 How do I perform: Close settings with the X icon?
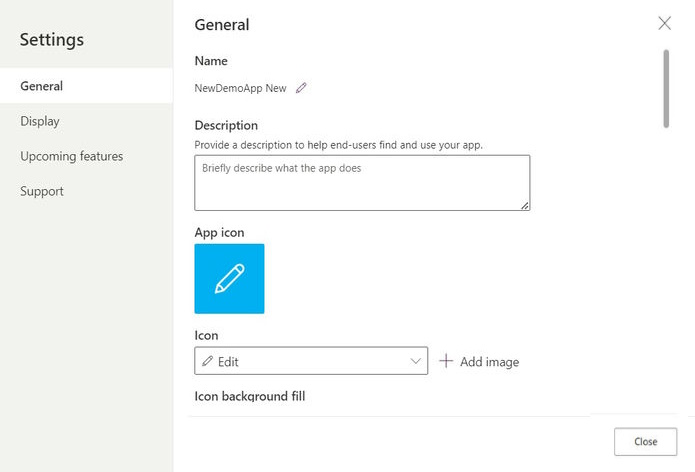point(665,23)
